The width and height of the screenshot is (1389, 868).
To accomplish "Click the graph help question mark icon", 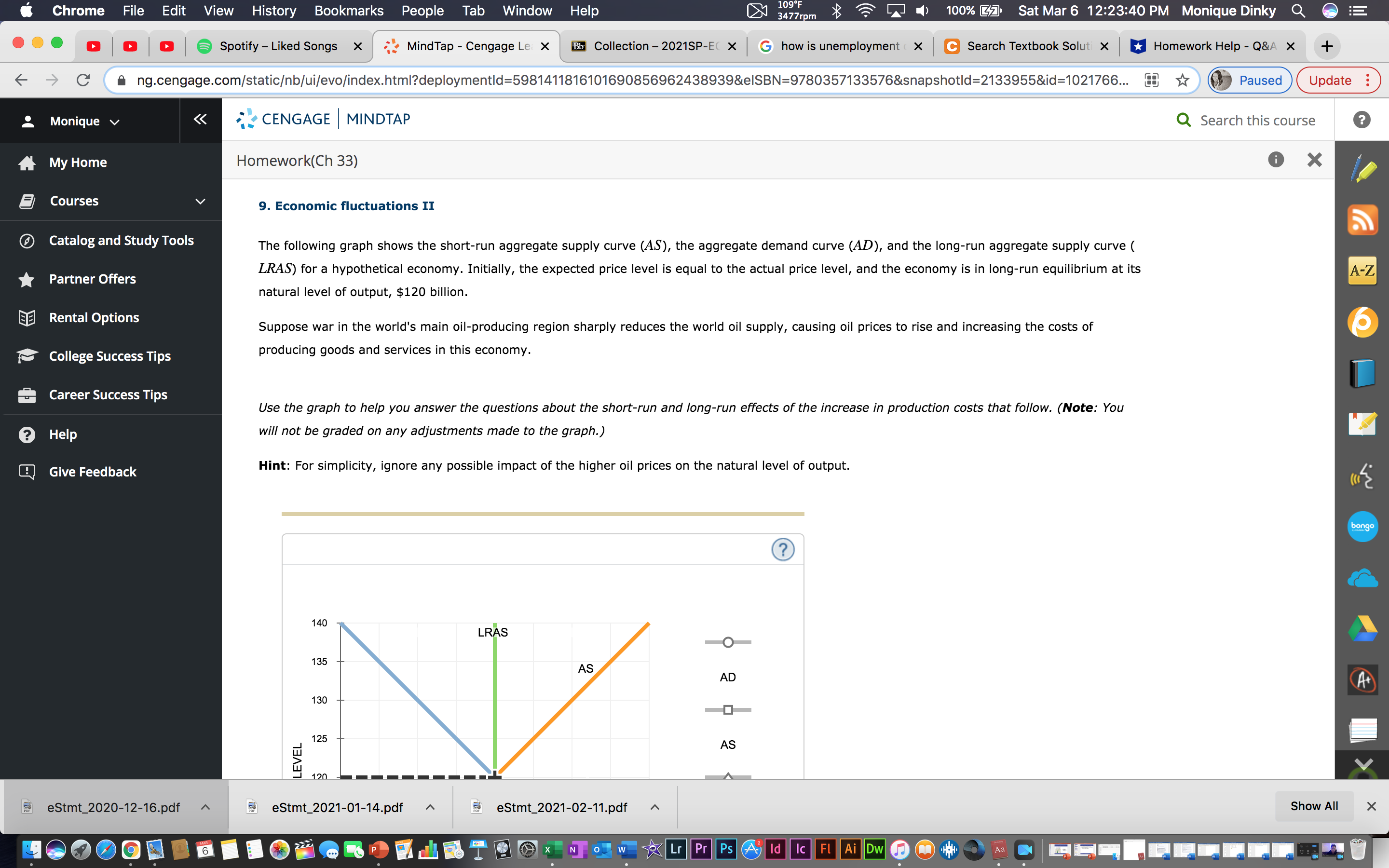I will (x=782, y=549).
